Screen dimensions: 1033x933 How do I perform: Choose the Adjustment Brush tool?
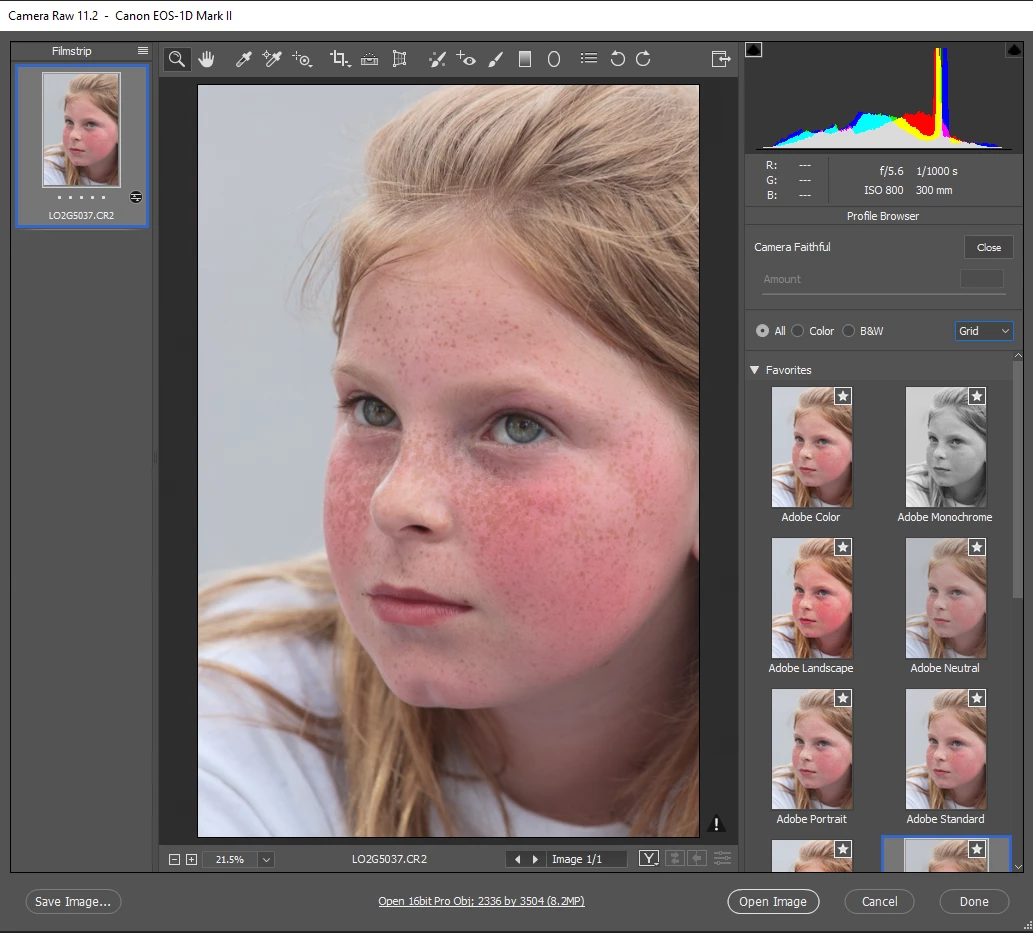coord(495,59)
